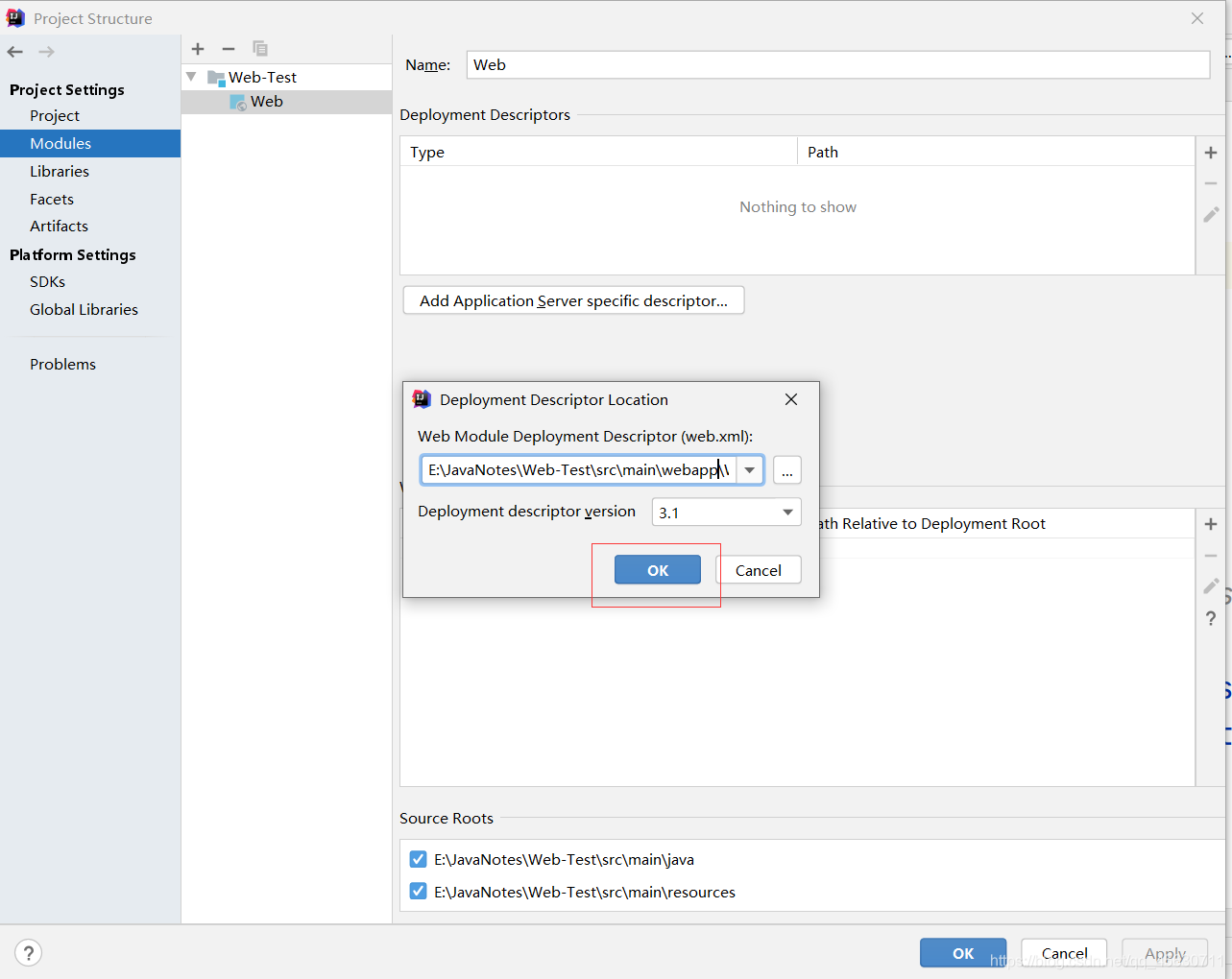Remove web resource directory entry
This screenshot has width=1232, height=979.
[x=1211, y=556]
